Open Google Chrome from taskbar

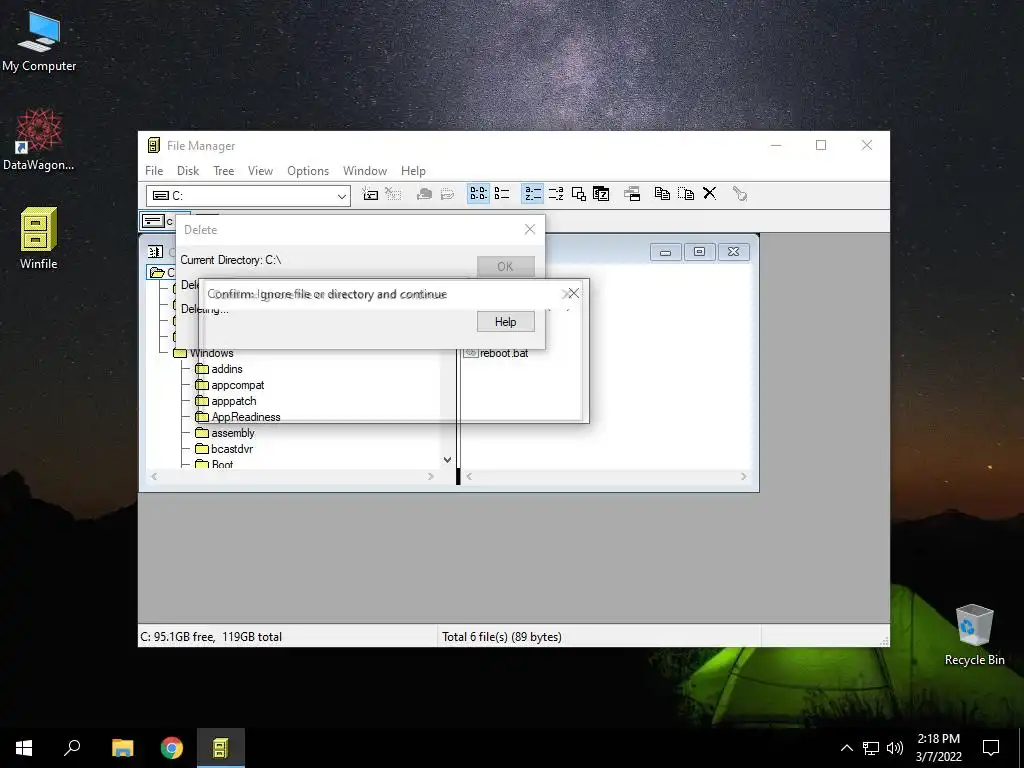[x=172, y=748]
